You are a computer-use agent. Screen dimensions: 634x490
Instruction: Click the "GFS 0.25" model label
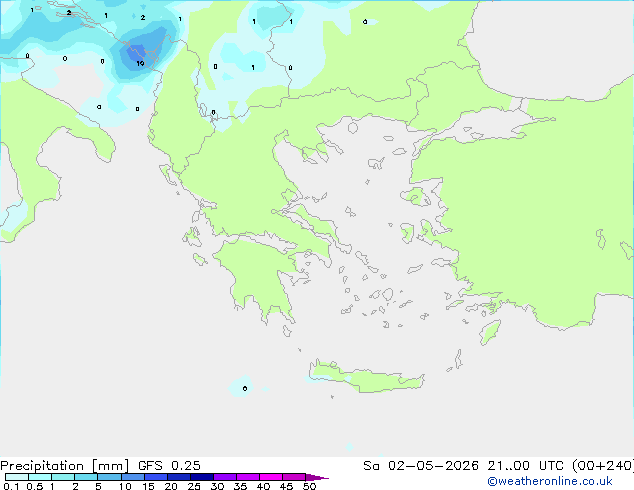[x=169, y=466]
